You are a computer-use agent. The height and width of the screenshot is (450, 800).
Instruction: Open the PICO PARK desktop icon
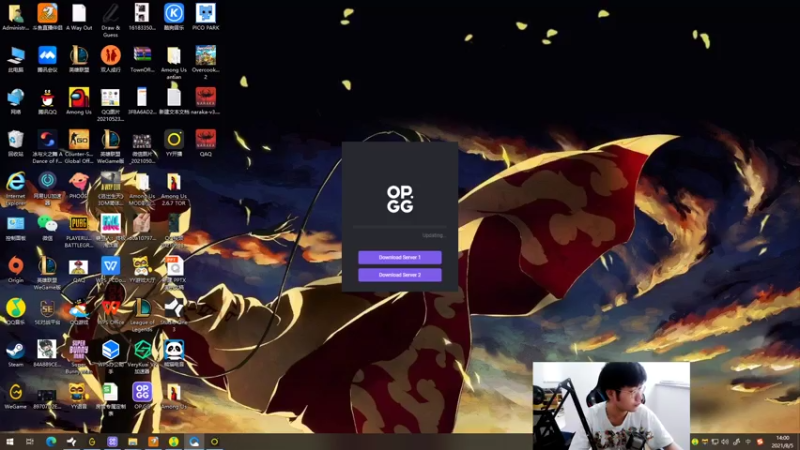coord(206,17)
